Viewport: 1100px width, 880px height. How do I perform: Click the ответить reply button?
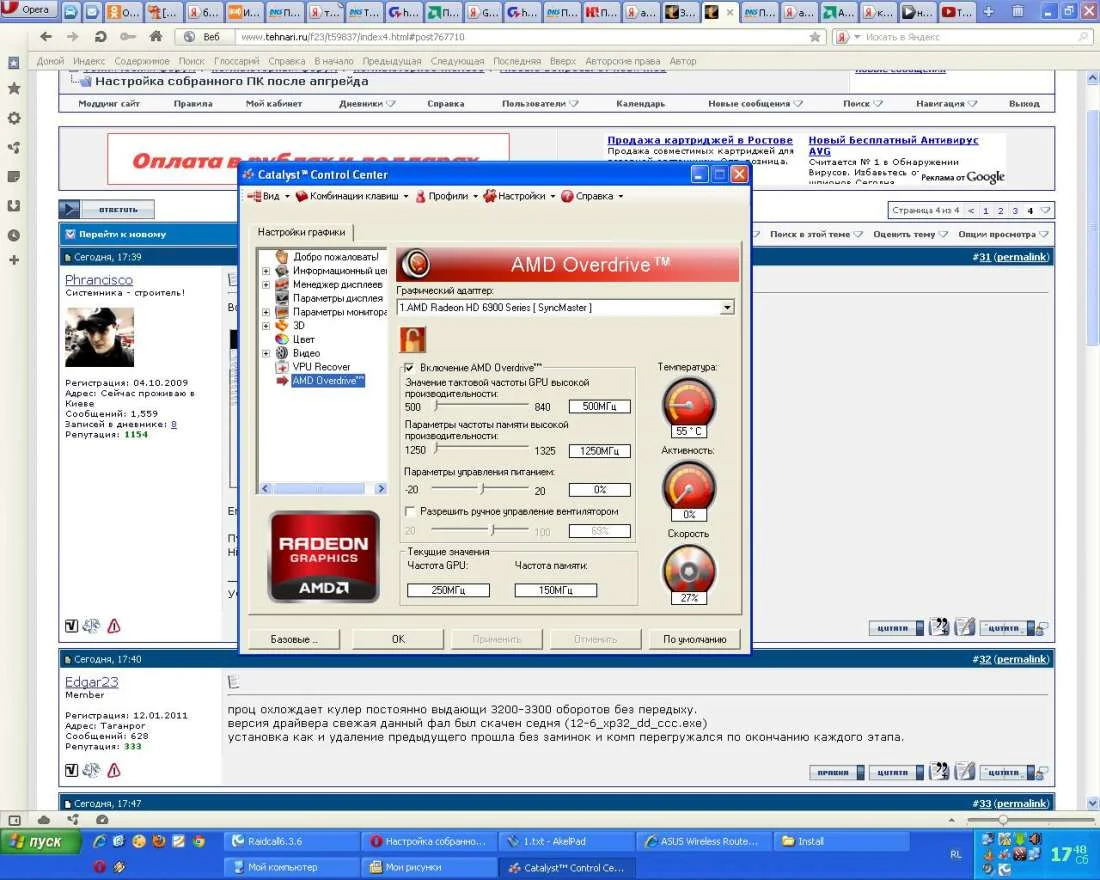pyautogui.click(x=107, y=209)
